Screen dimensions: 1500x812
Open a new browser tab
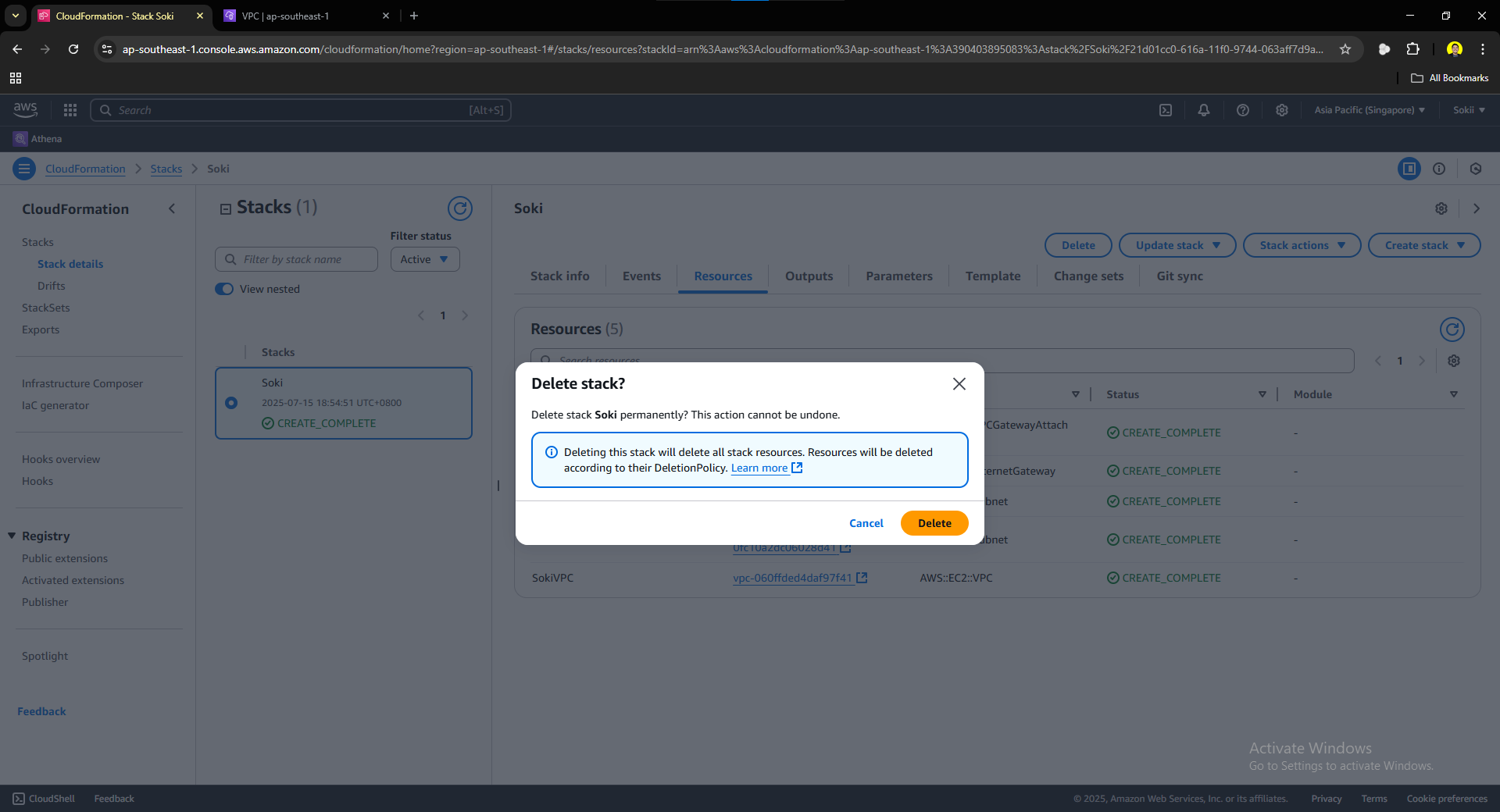[414, 16]
